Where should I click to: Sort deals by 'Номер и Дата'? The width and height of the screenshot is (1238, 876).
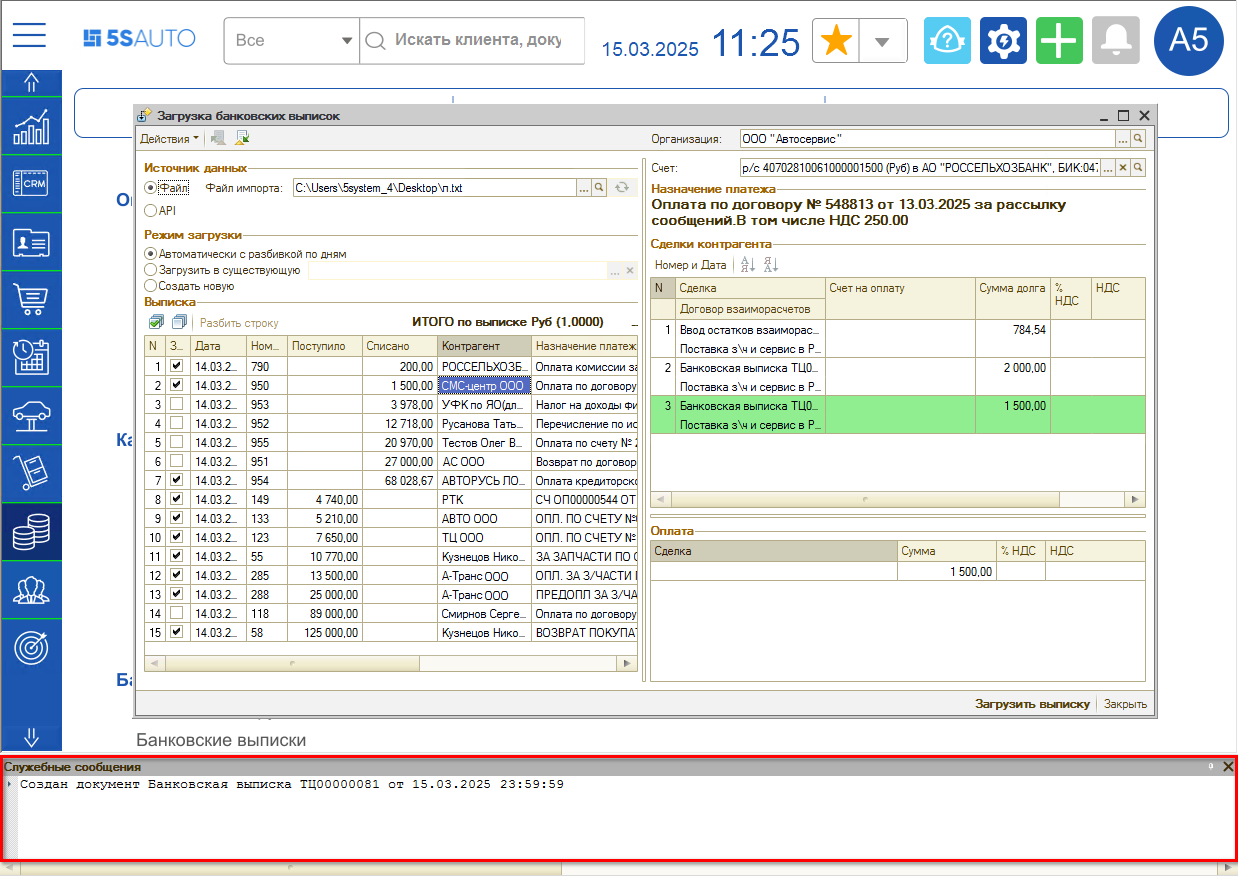coord(690,265)
